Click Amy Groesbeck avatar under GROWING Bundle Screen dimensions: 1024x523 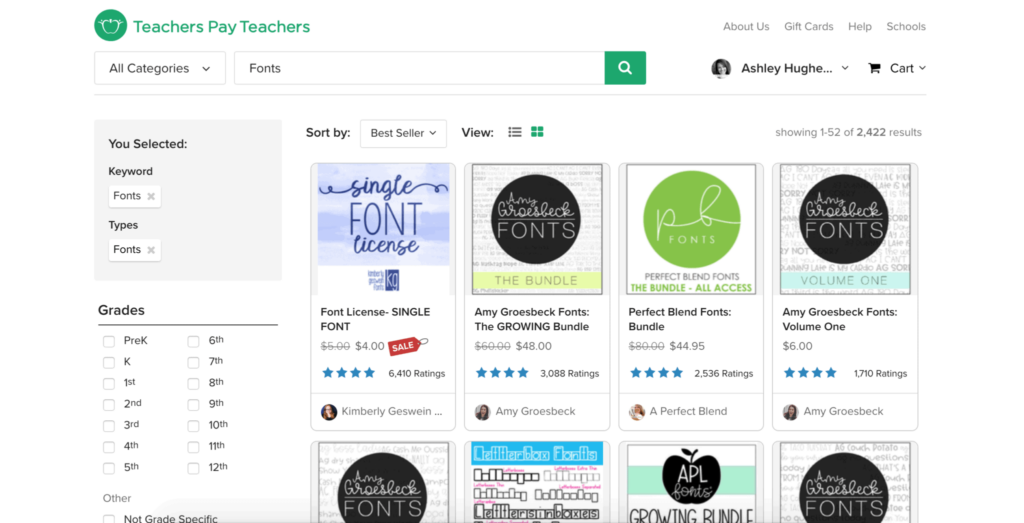(x=483, y=412)
